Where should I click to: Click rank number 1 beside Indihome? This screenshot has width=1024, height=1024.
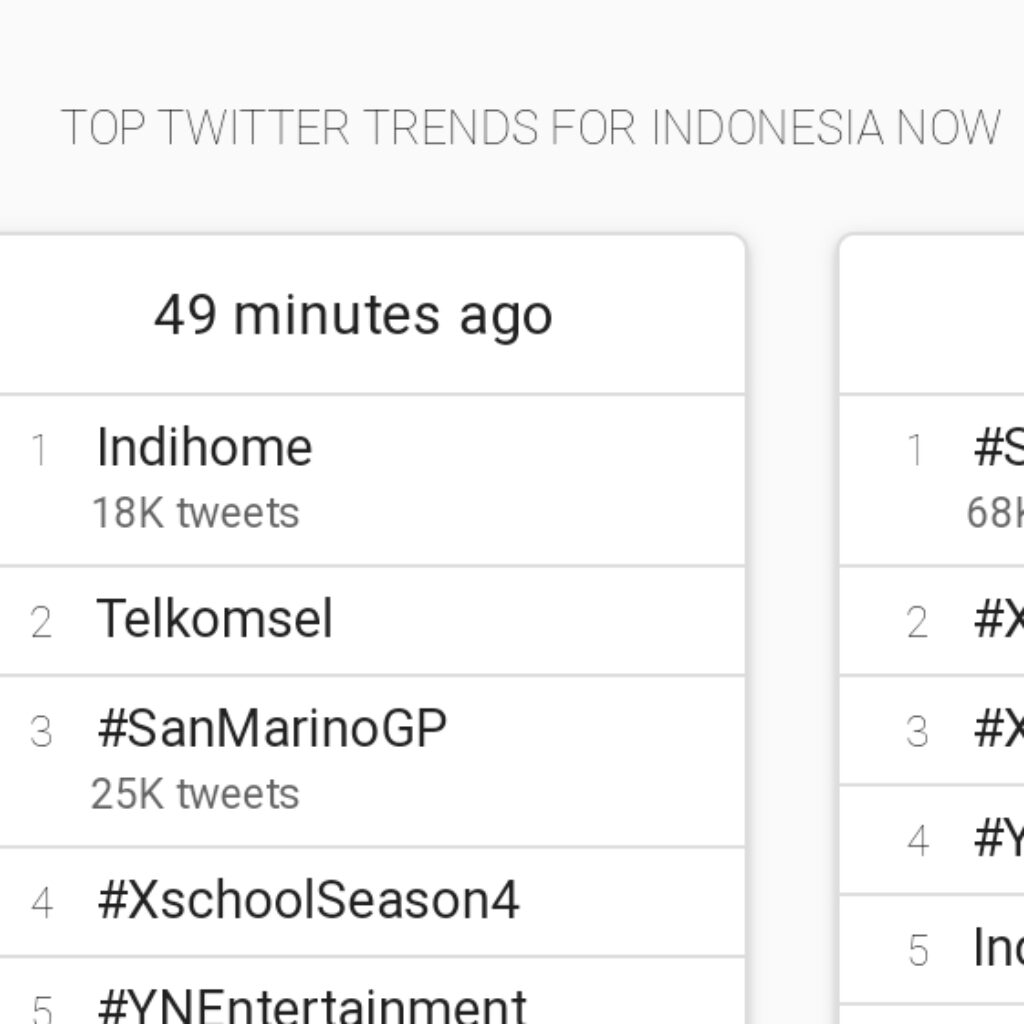click(40, 451)
